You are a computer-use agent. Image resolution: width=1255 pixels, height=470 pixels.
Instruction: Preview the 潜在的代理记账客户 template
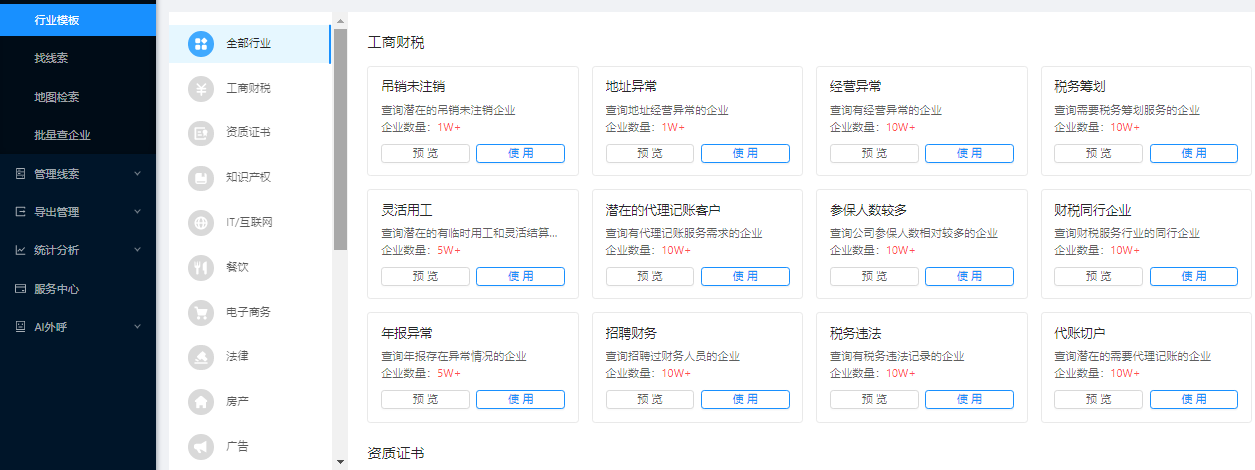click(650, 276)
